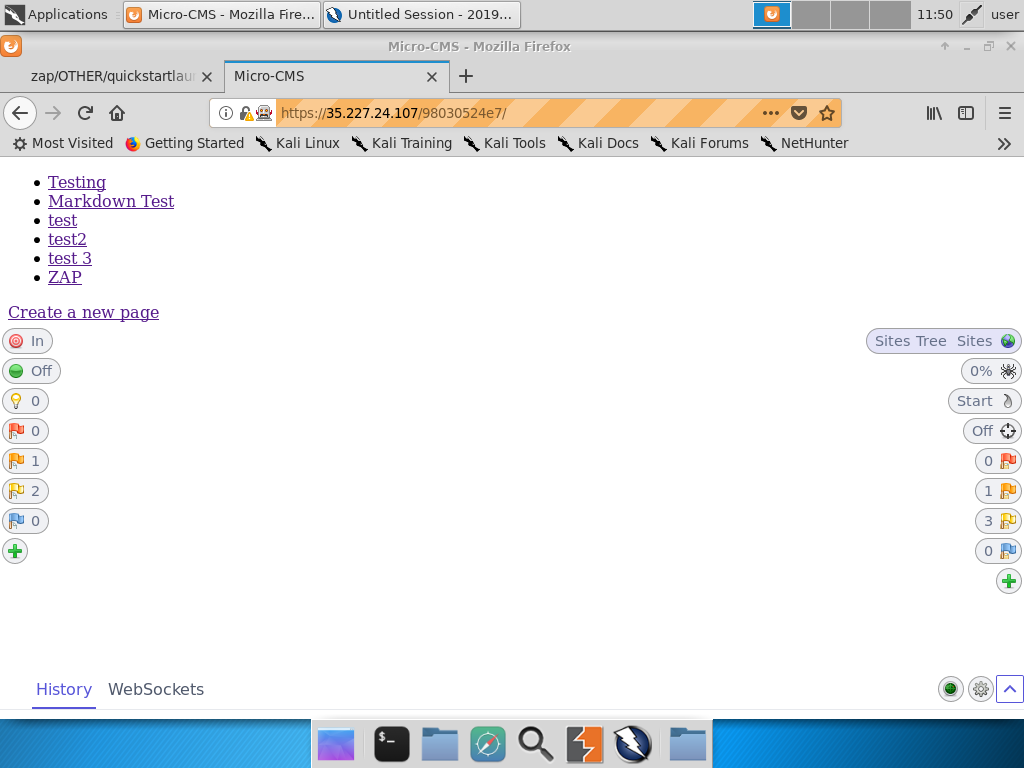This screenshot has width=1024, height=768.
Task: Toggle the green HUD on/off indicator
Action: point(951,689)
